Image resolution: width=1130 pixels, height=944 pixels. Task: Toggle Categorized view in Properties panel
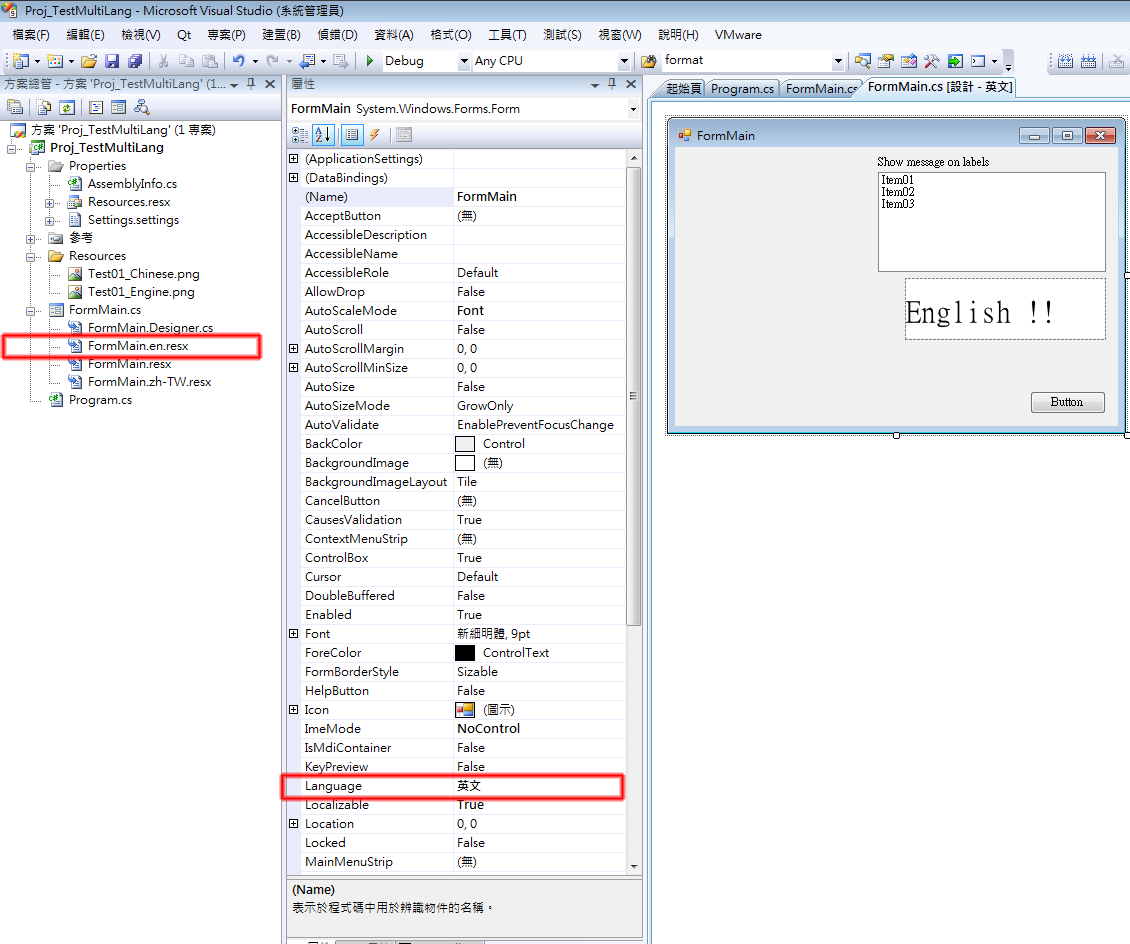pos(300,135)
